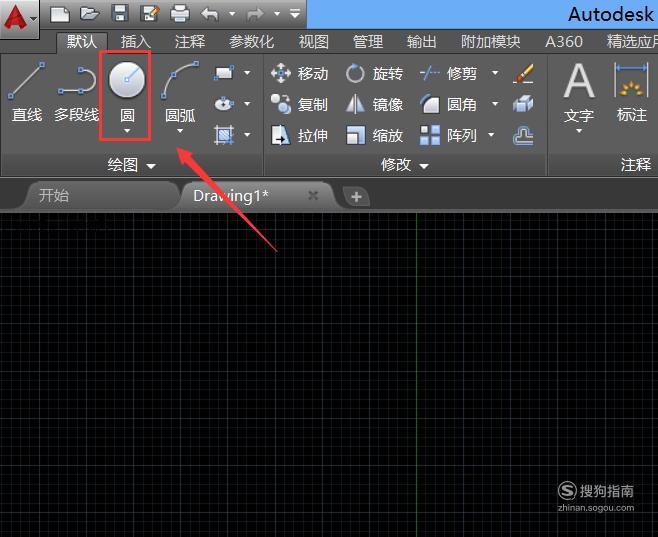This screenshot has height=537, width=658.
Task: Select the 直线 line tool
Action: 27,91
